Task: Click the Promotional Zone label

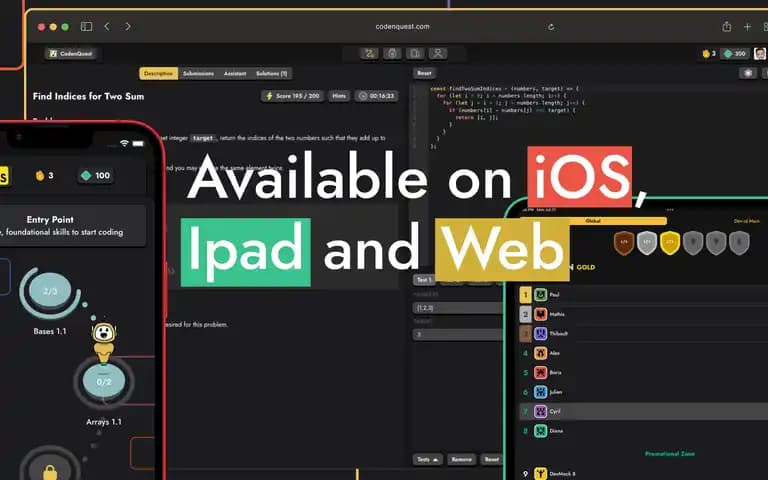Action: pos(670,454)
